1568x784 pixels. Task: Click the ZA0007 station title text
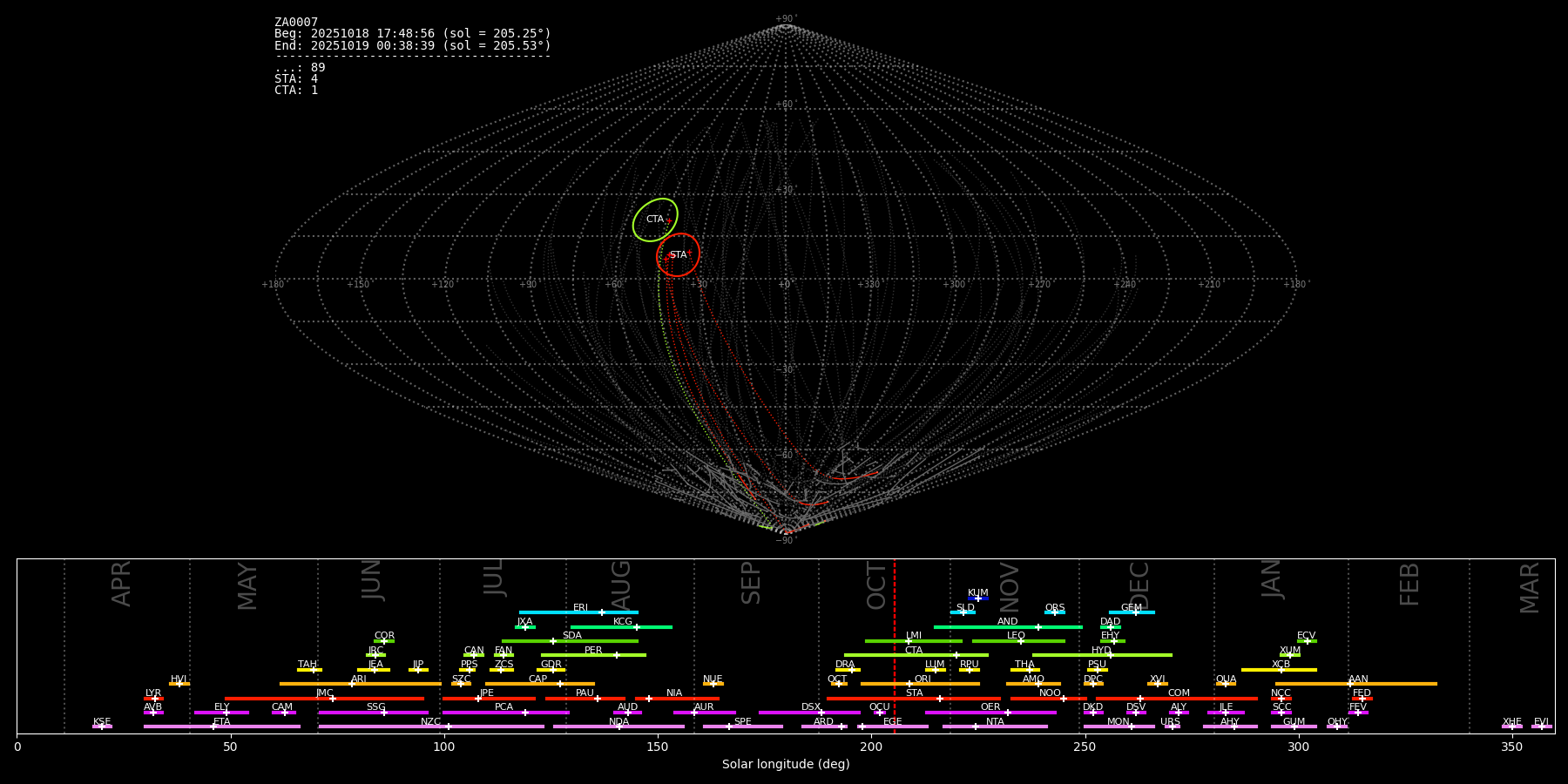click(296, 23)
